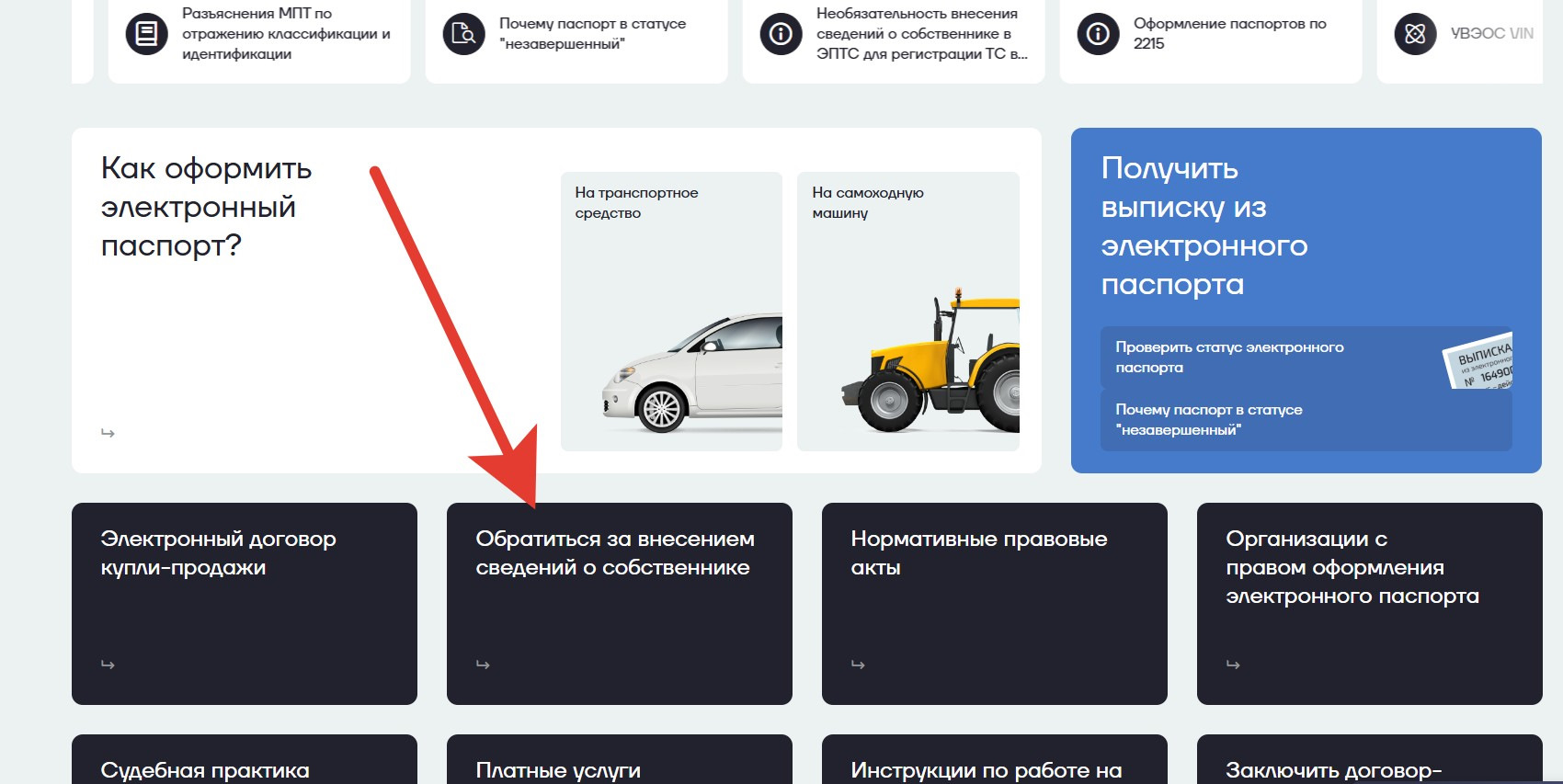
Task: Open the Заключить договор card
Action: (x=1370, y=760)
